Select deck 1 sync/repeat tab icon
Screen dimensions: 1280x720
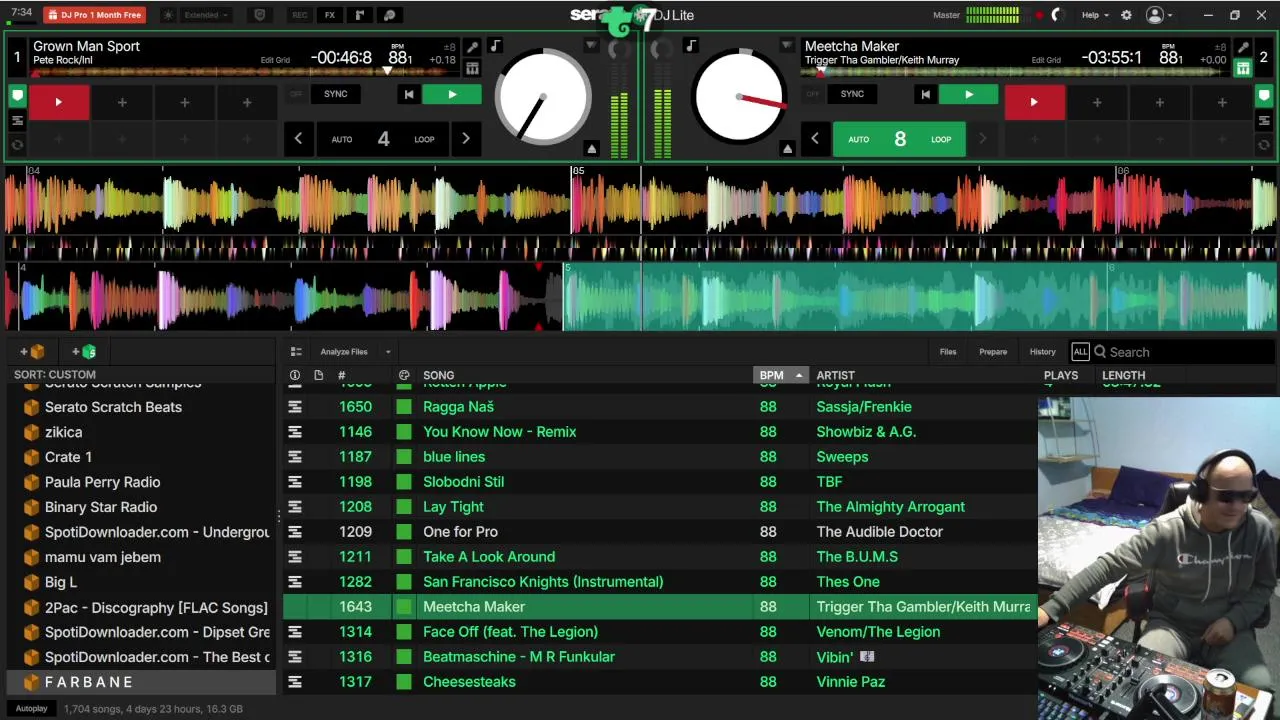tap(17, 145)
